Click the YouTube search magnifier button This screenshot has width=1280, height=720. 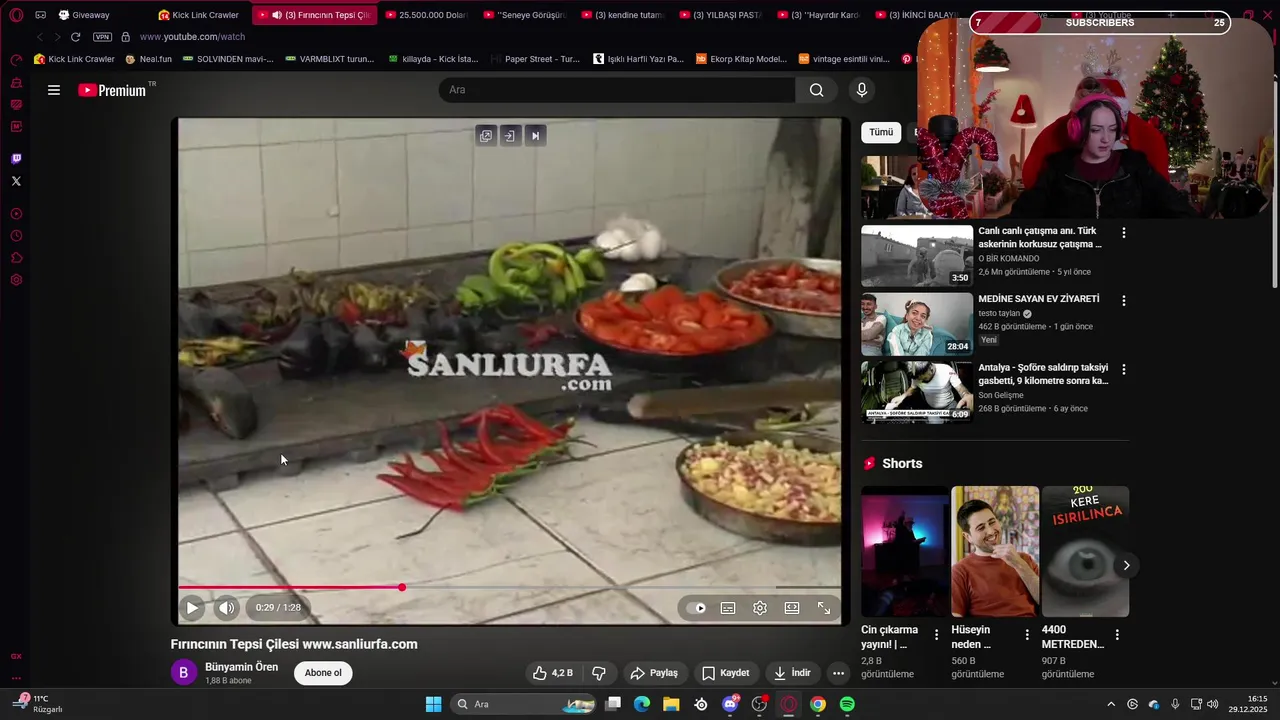tap(816, 90)
